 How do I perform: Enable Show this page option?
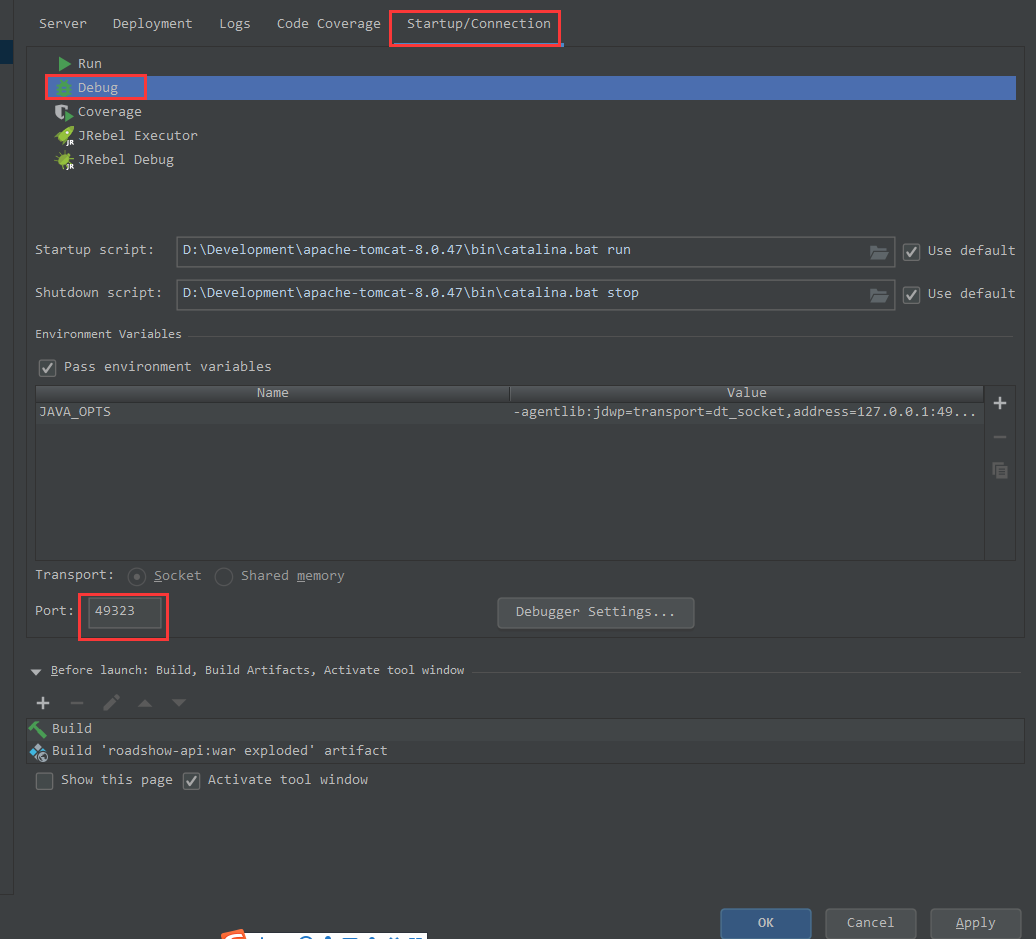tap(44, 781)
